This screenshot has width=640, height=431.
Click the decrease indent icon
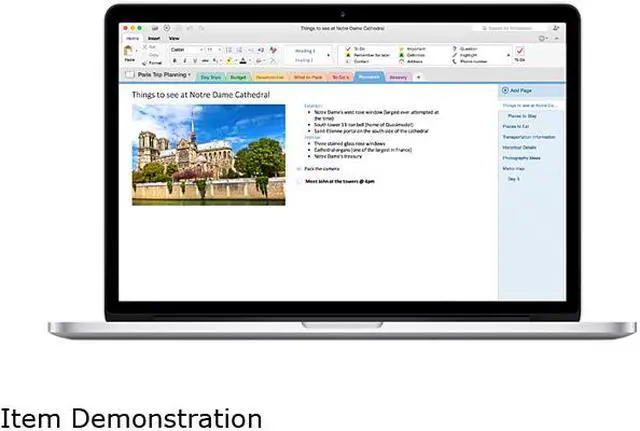point(251,50)
